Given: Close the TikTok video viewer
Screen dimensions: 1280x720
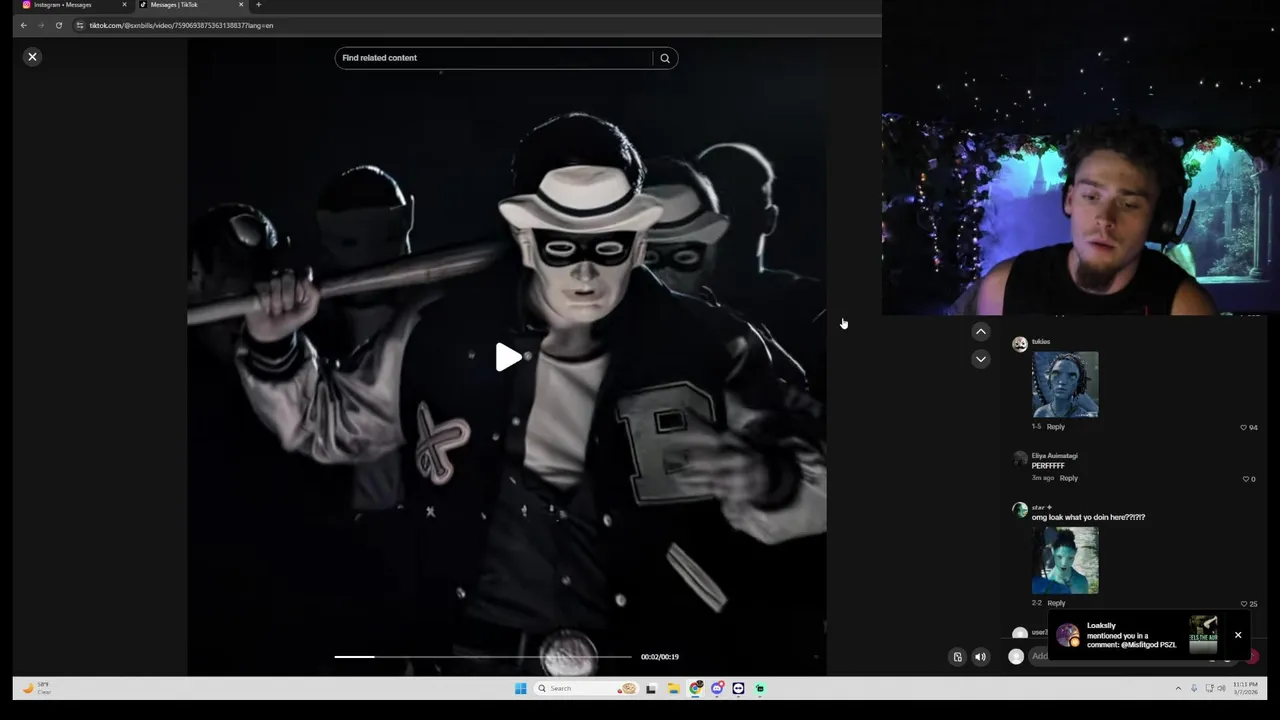Looking at the screenshot, I should (x=32, y=57).
